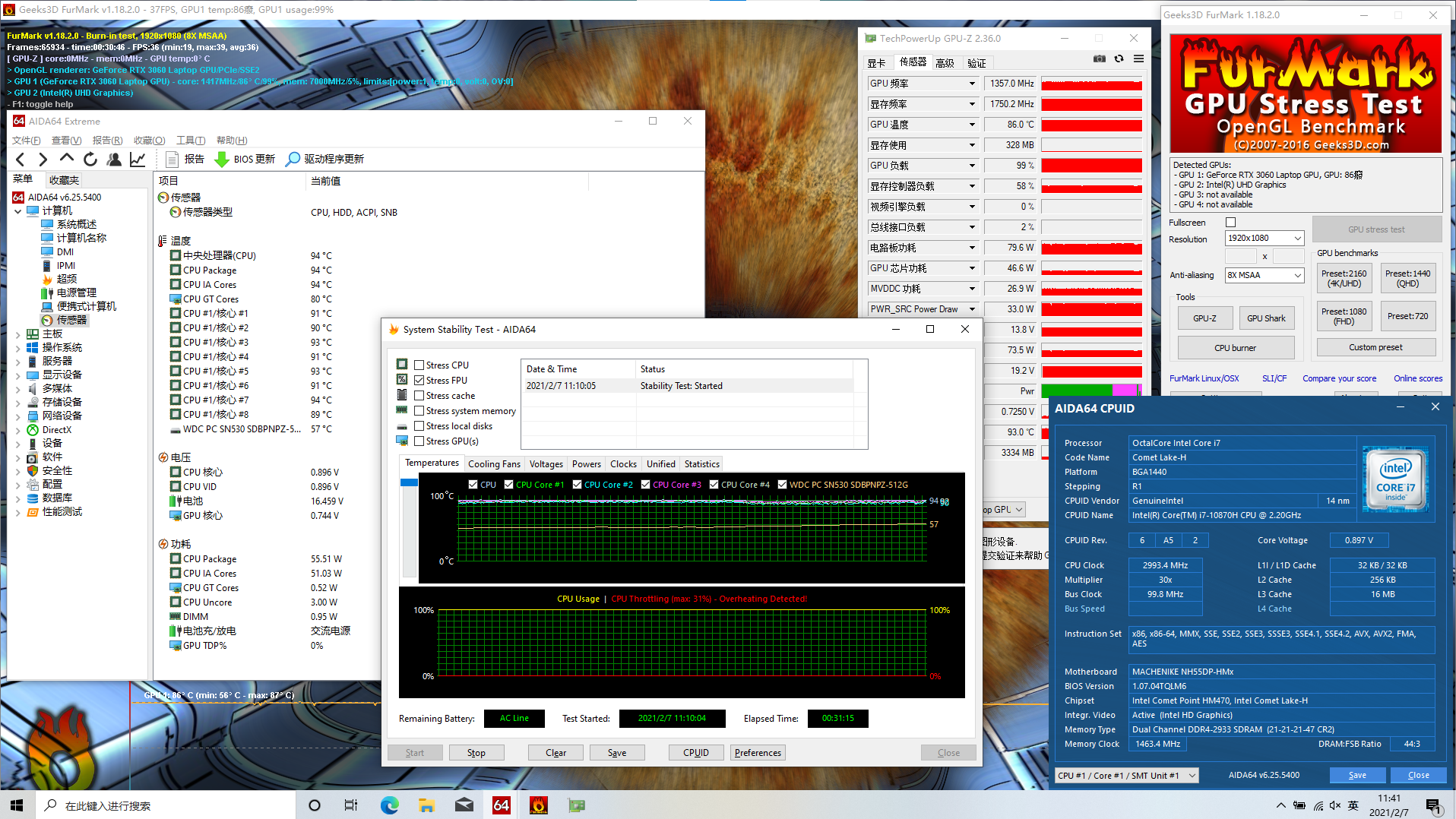Click 驱动程序更新 driver update button
The width and height of the screenshot is (1456, 819).
[x=324, y=159]
